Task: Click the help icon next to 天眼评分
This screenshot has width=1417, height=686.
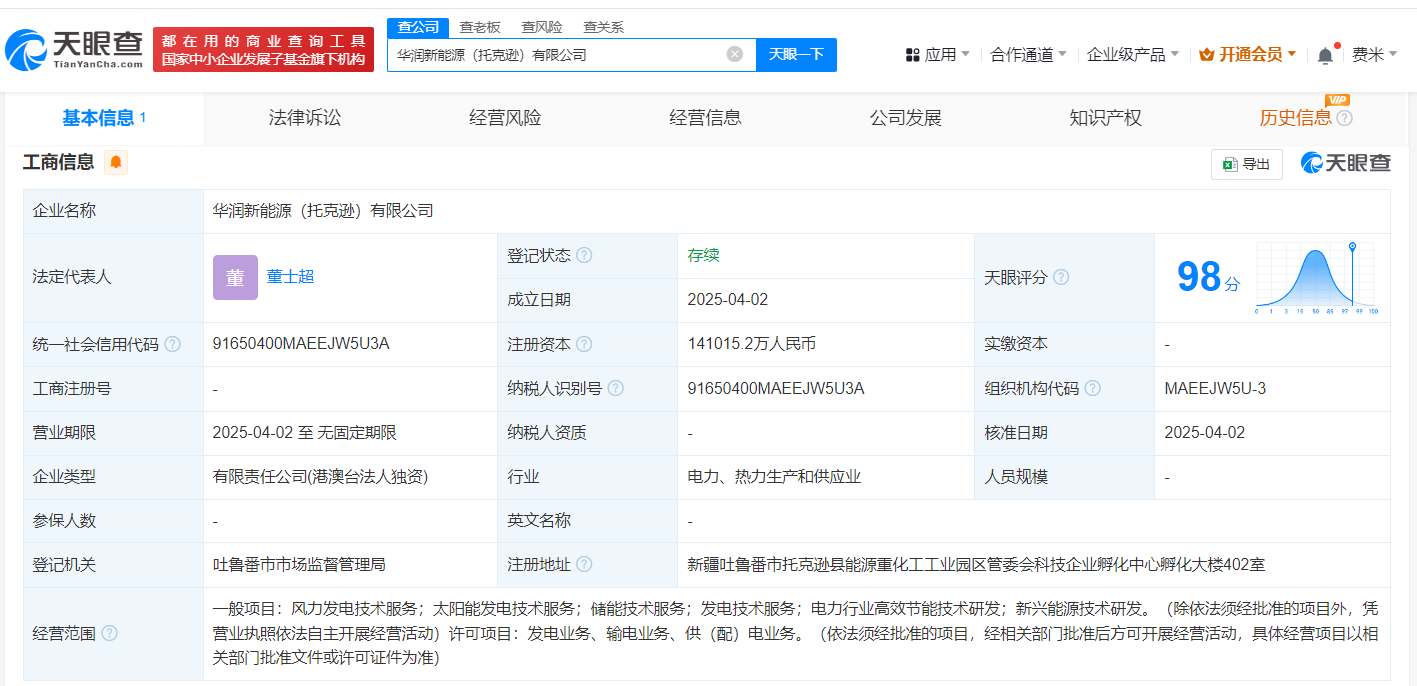Action: 1061,277
